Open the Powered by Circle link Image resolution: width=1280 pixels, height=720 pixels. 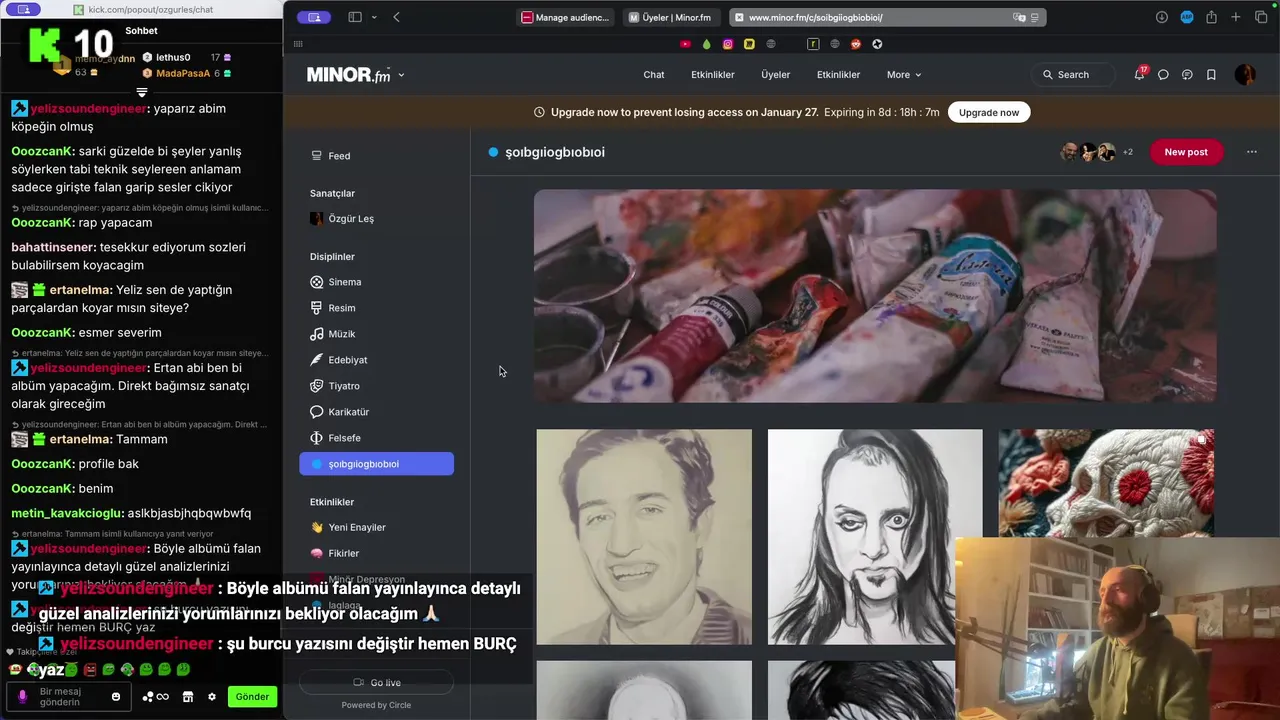376,705
